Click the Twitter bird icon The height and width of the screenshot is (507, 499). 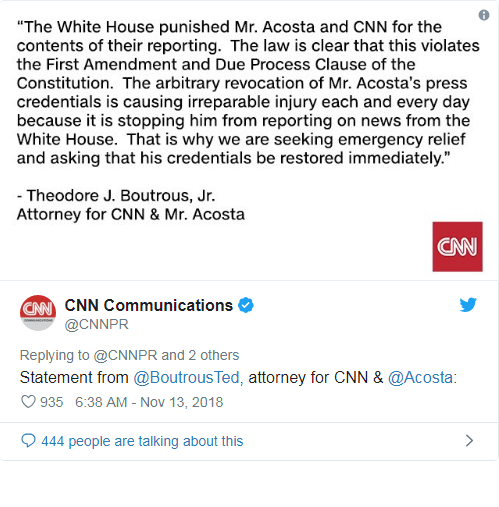468,305
